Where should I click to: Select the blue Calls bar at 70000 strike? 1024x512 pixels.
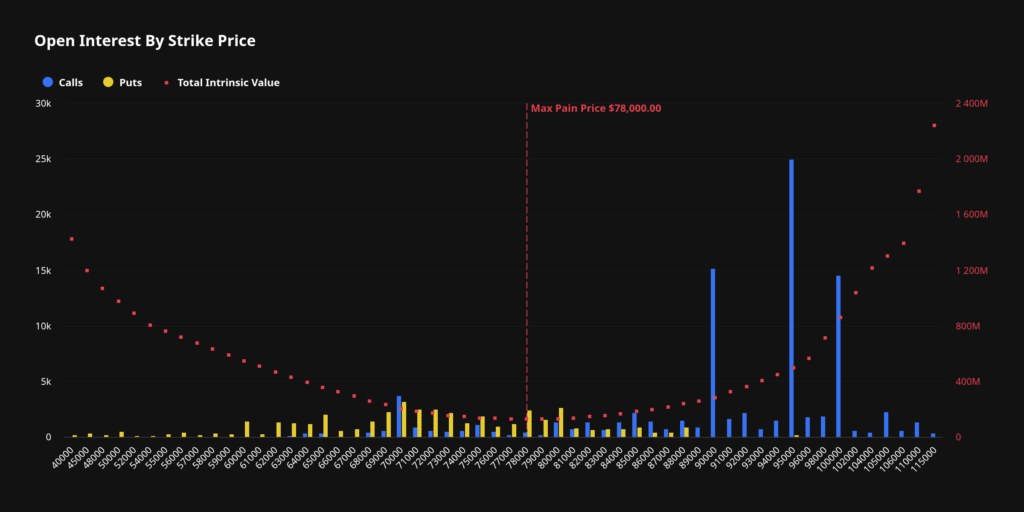coord(398,417)
